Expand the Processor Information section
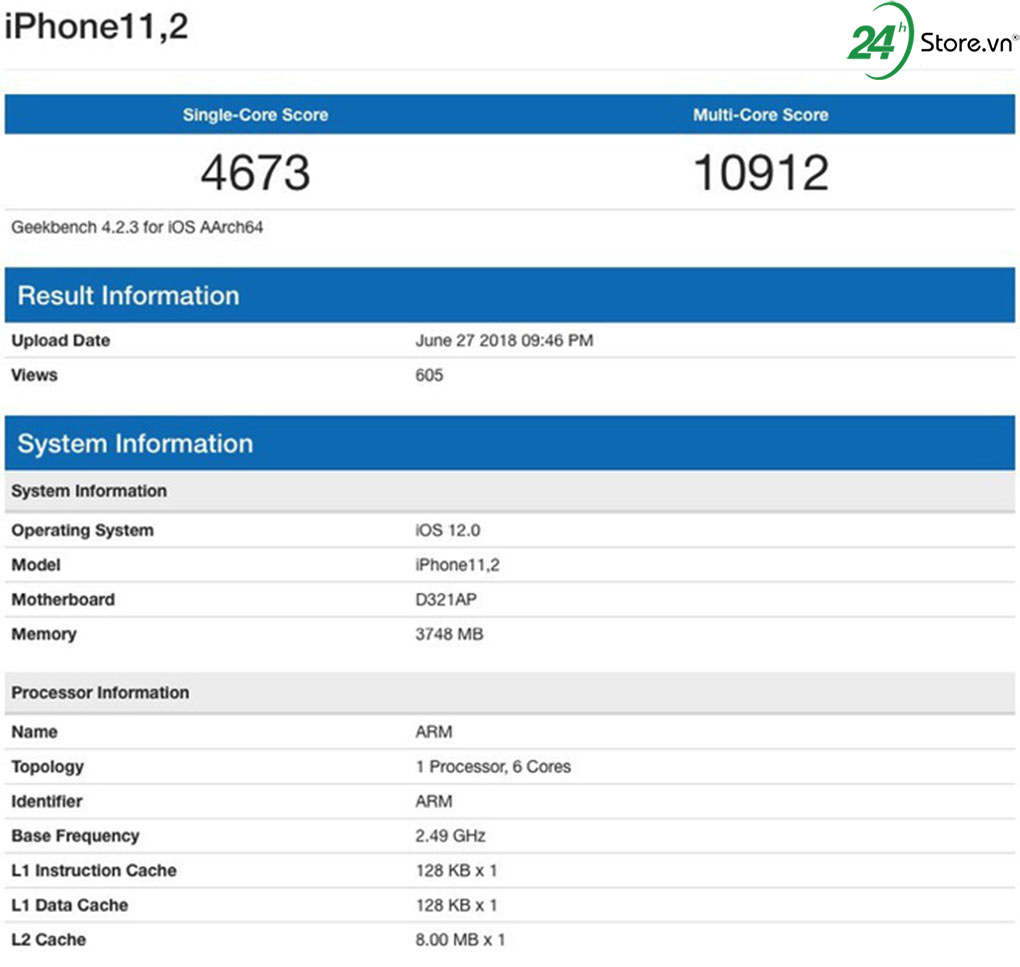 coord(100,692)
